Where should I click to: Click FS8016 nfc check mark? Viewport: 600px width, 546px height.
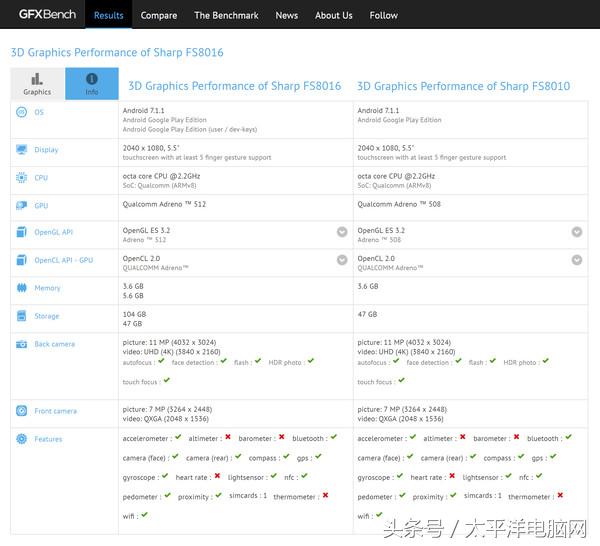click(304, 476)
